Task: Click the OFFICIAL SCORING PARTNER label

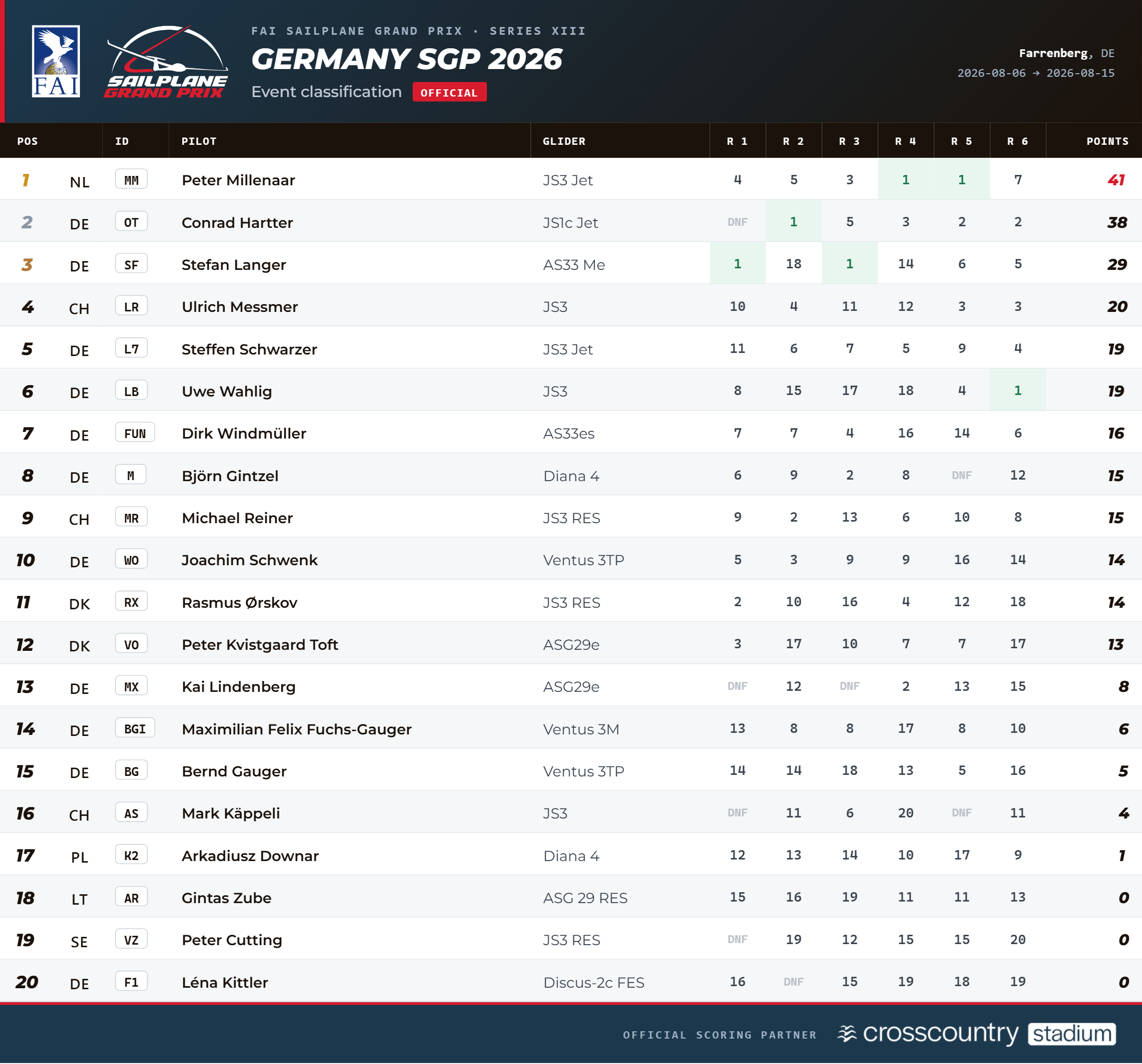Action: pos(719,1035)
